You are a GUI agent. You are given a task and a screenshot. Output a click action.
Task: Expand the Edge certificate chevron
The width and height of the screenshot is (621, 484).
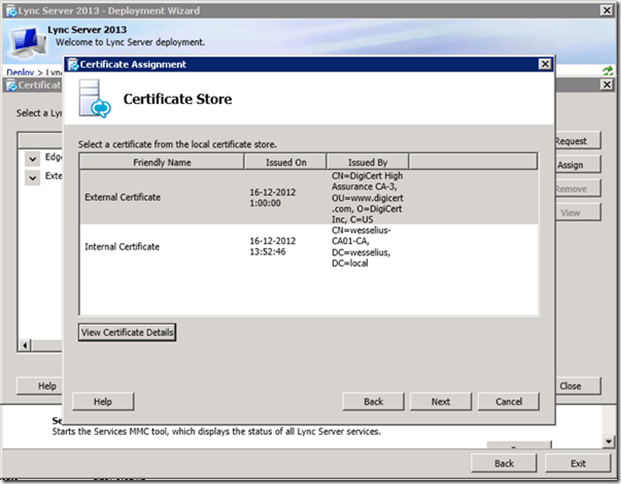(32, 158)
